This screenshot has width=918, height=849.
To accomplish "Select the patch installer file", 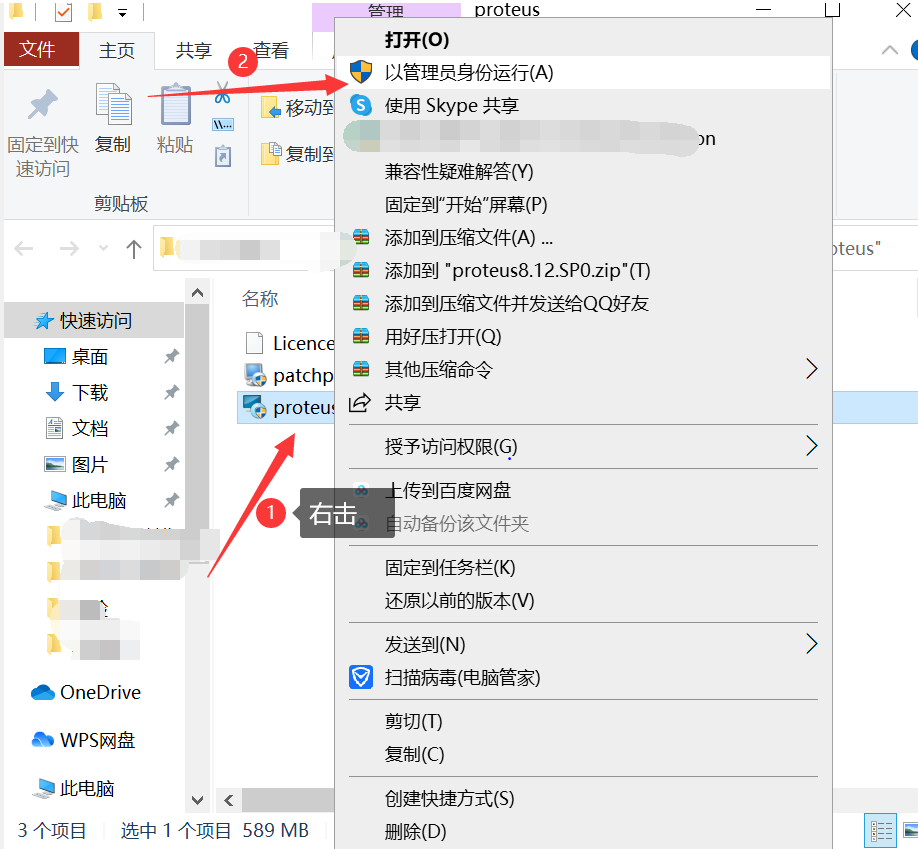I will [x=290, y=375].
